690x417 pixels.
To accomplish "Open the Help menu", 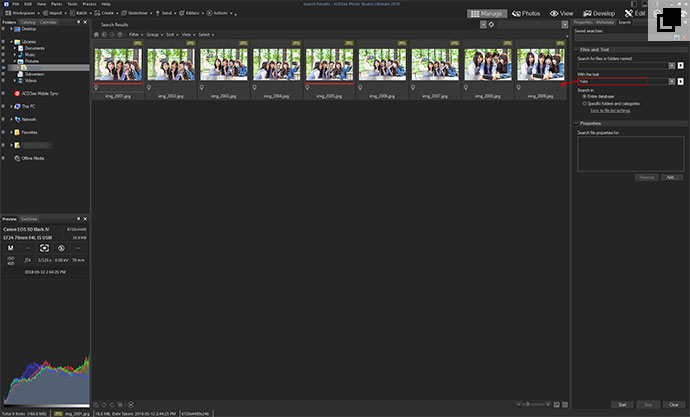I will [106, 4].
